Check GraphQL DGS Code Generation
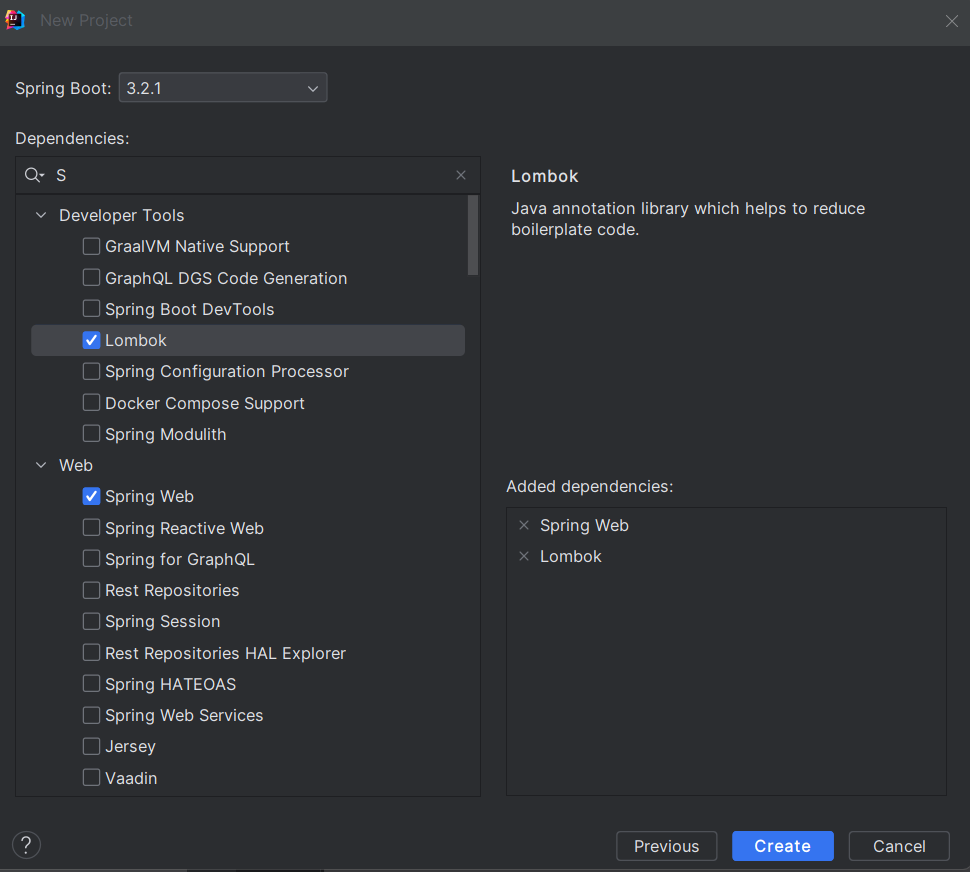Screen dimensions: 970x872 coord(92,278)
